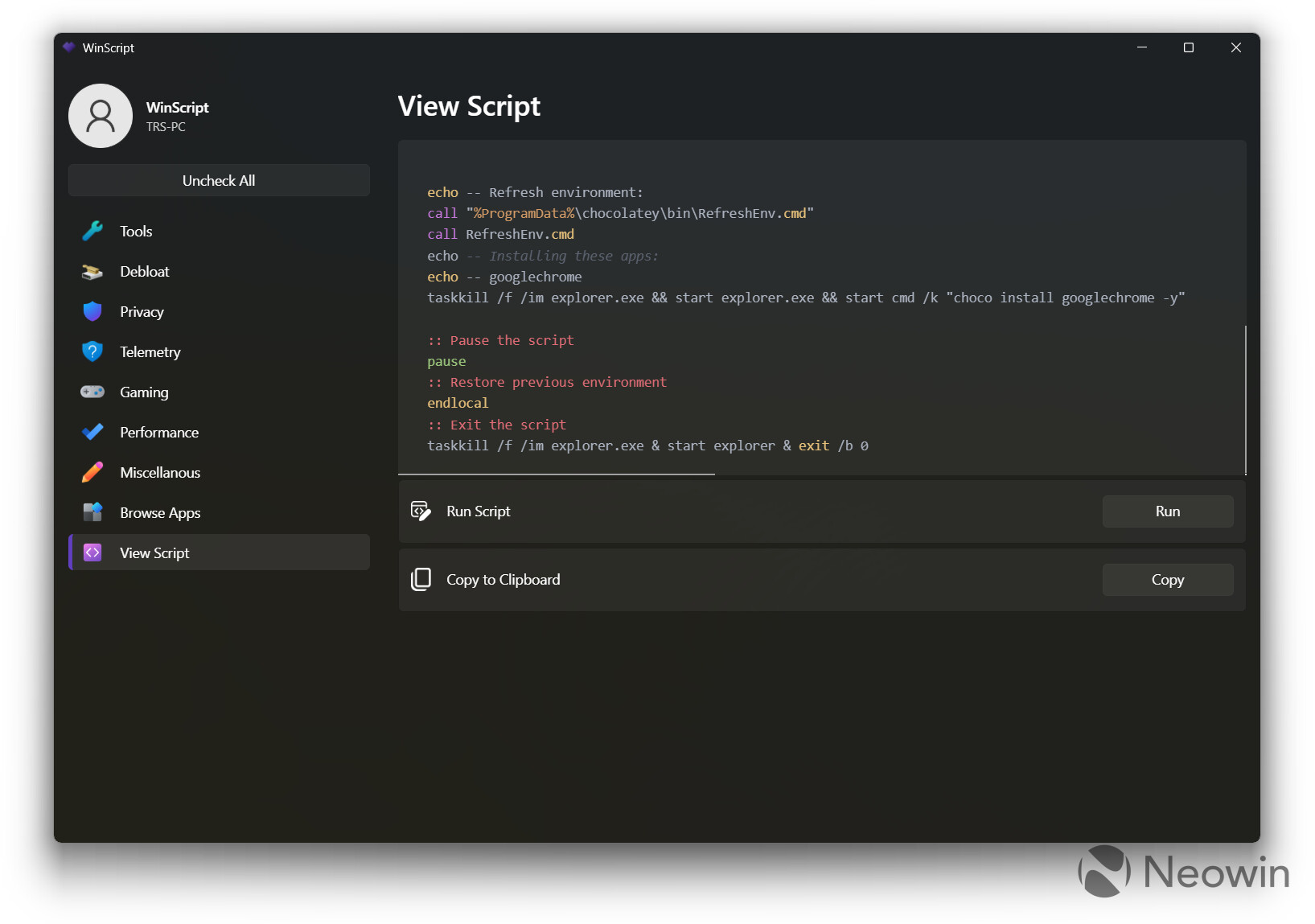Open the Telemetry section
Screen dimensions: 1315x924
pyautogui.click(x=150, y=352)
